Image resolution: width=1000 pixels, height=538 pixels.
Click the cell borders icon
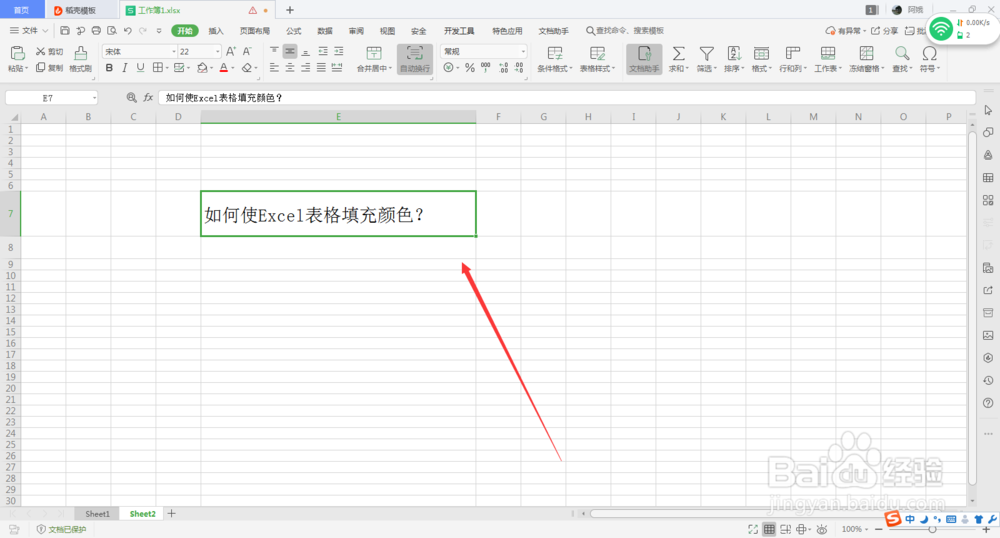pos(157,68)
